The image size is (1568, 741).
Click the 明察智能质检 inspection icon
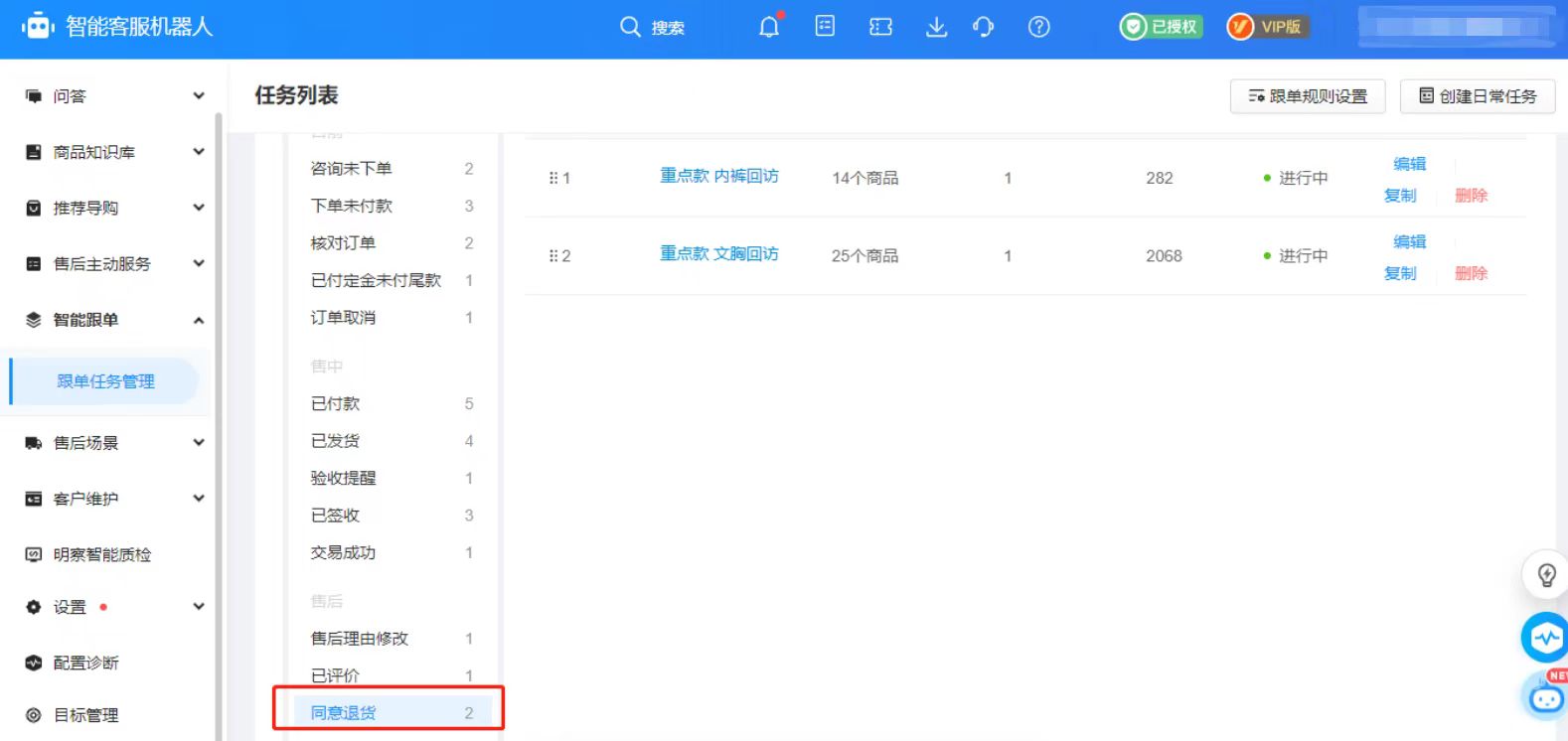34,554
